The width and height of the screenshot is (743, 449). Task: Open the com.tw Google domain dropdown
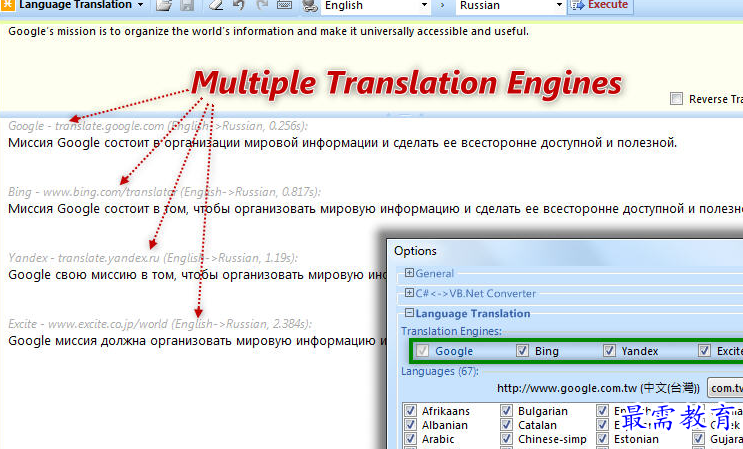pos(725,388)
